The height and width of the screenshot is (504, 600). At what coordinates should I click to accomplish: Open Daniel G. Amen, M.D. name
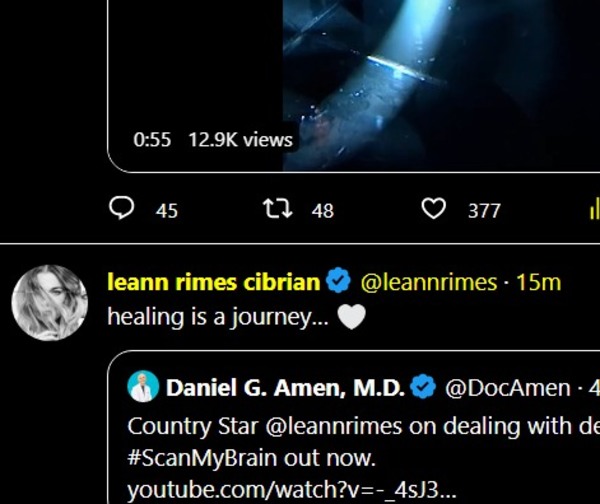coord(285,387)
